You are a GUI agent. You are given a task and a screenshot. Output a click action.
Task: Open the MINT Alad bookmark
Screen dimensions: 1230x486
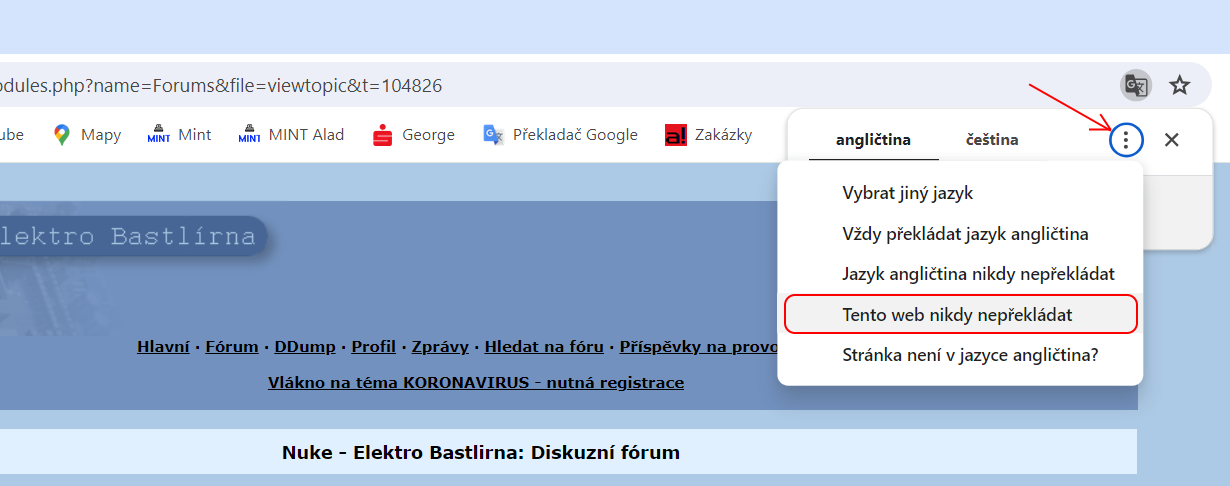[x=292, y=135]
